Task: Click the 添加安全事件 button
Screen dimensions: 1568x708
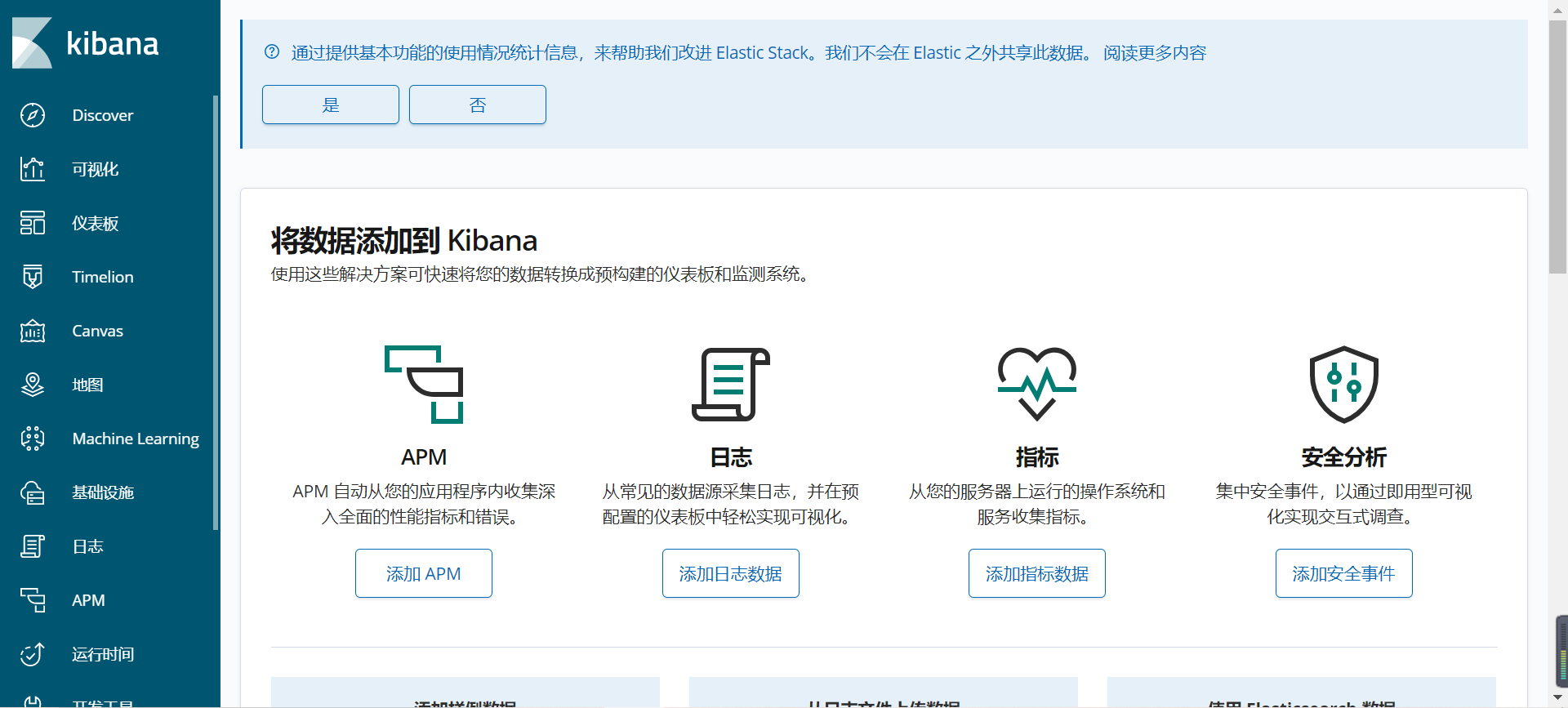Action: pos(1344,573)
